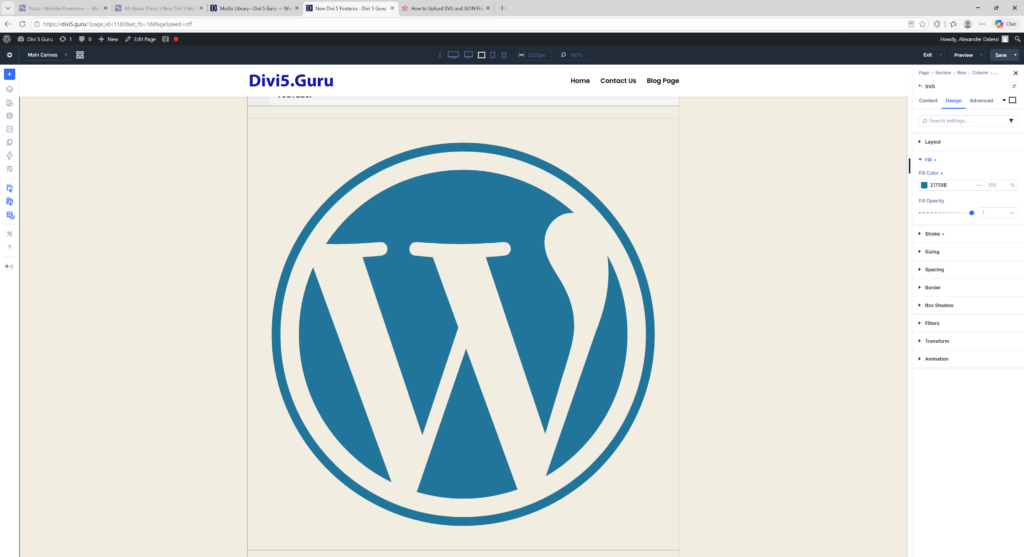This screenshot has height=557, width=1024.
Task: Open the database icon in left sidebar
Action: (x=9, y=116)
